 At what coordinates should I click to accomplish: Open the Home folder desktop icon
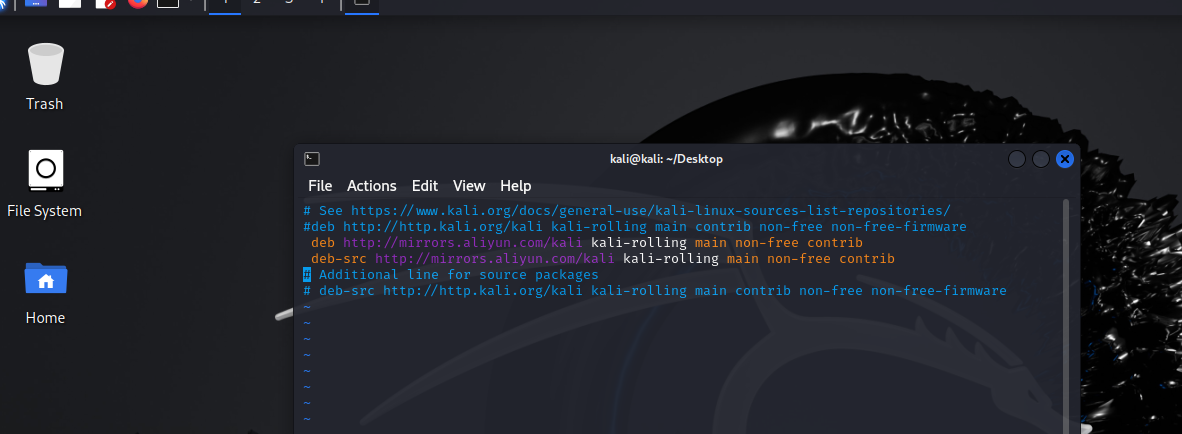[44, 289]
